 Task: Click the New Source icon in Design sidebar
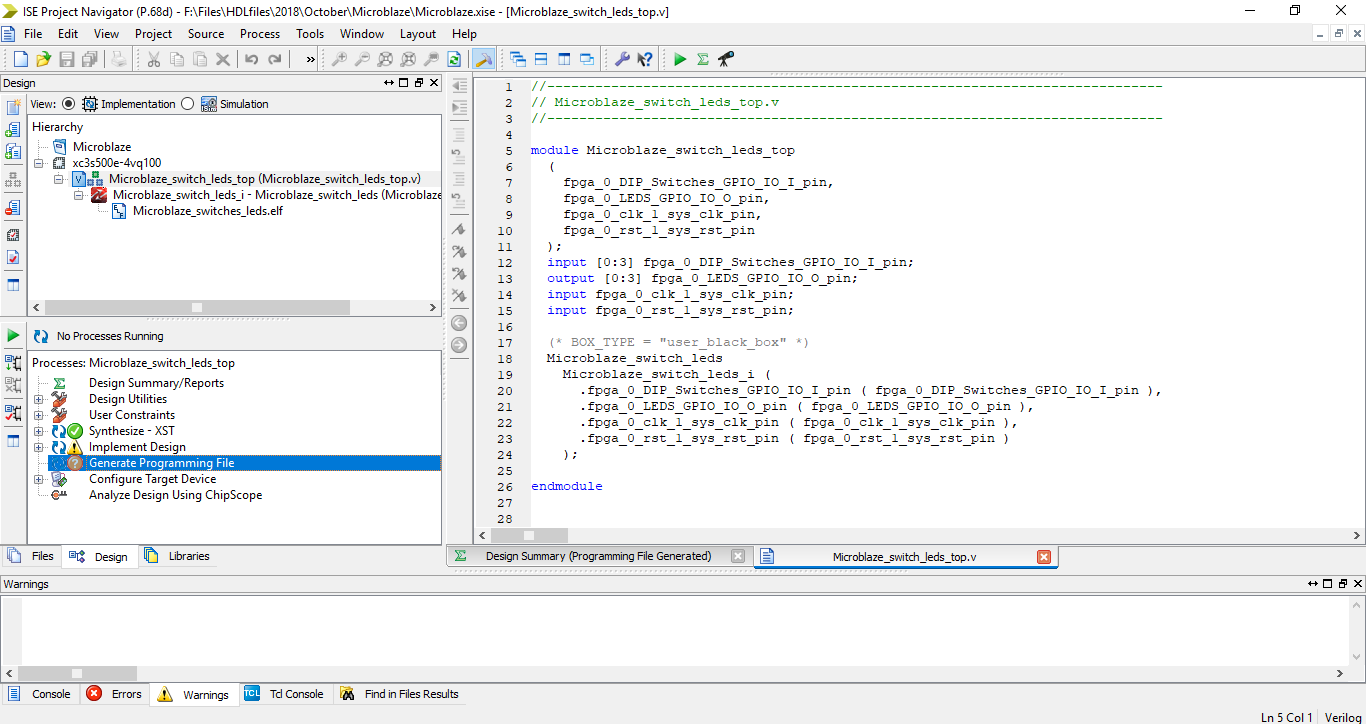tap(13, 107)
